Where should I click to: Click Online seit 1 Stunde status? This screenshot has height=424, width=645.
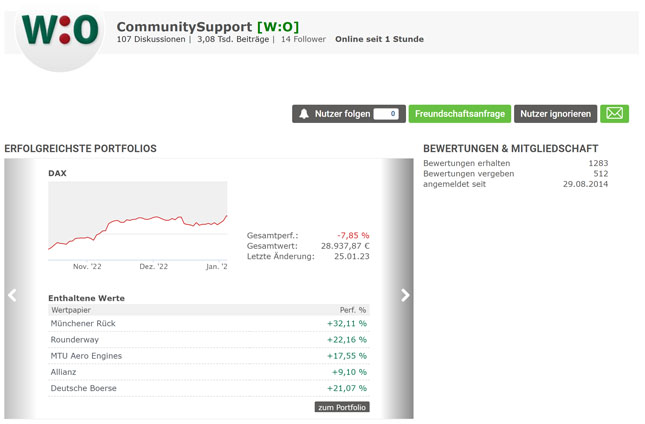point(379,39)
